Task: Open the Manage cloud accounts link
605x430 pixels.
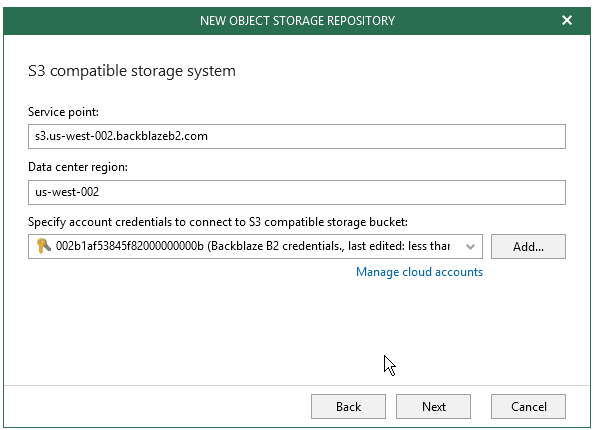Action: click(x=419, y=272)
